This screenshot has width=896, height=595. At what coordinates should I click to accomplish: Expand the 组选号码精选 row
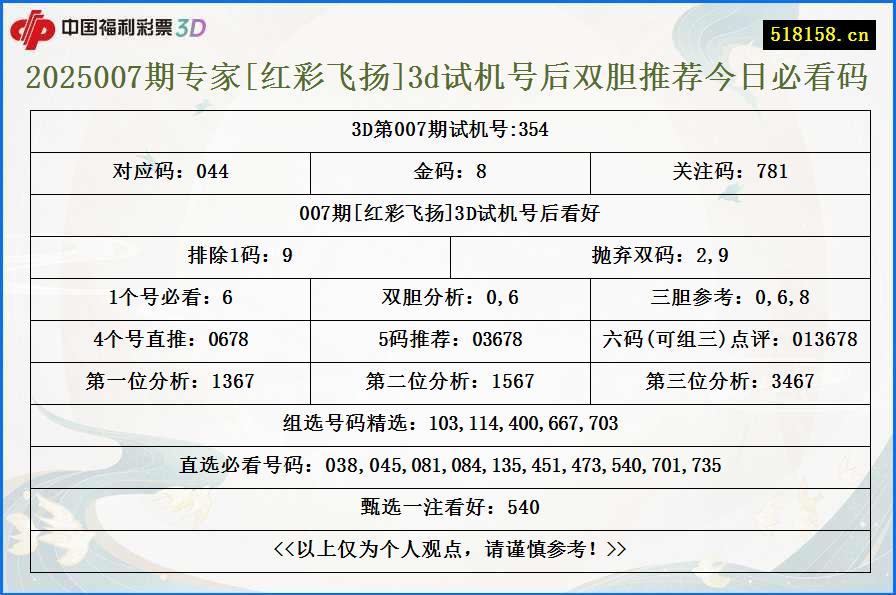[448, 424]
